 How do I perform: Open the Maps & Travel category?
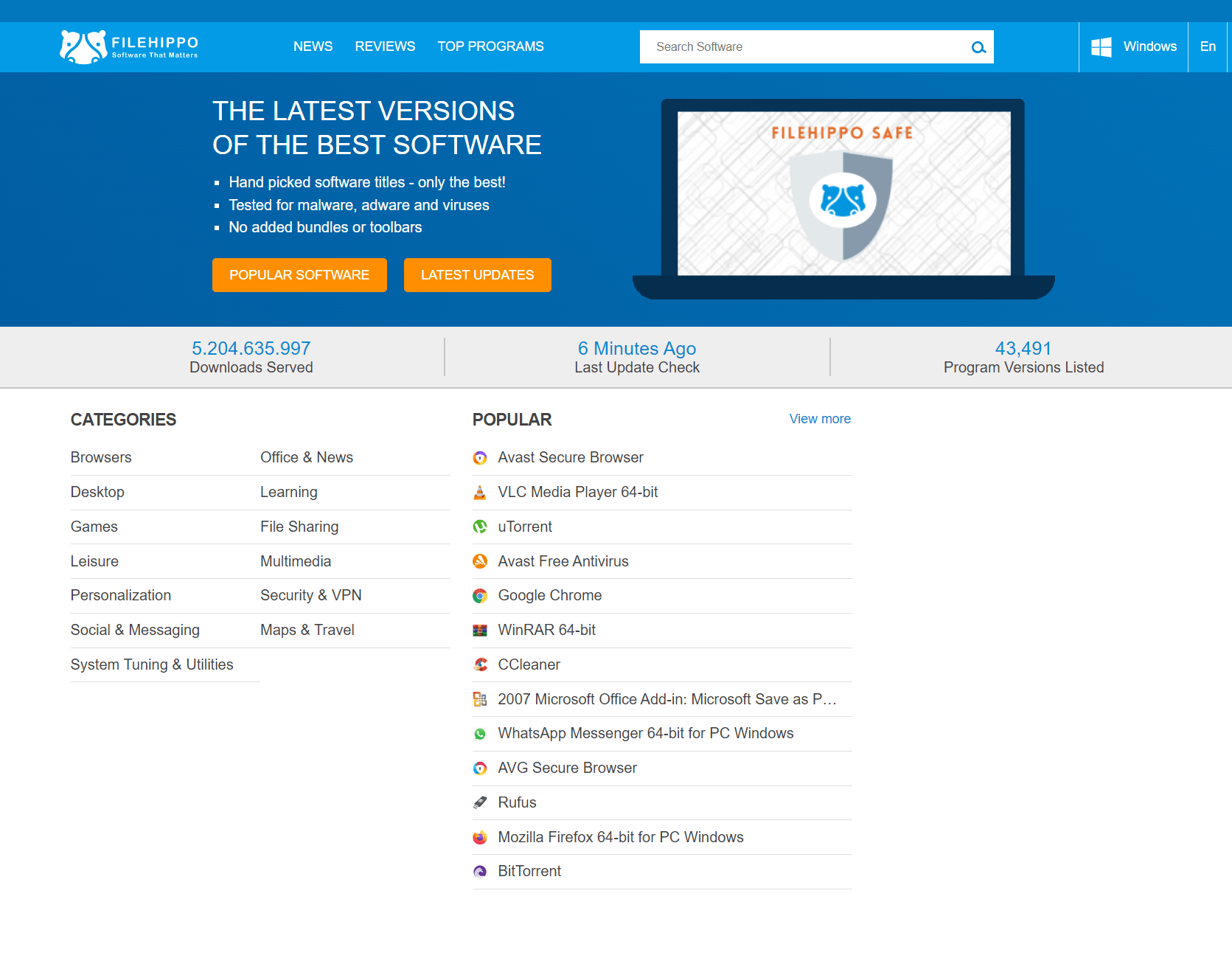[307, 630]
